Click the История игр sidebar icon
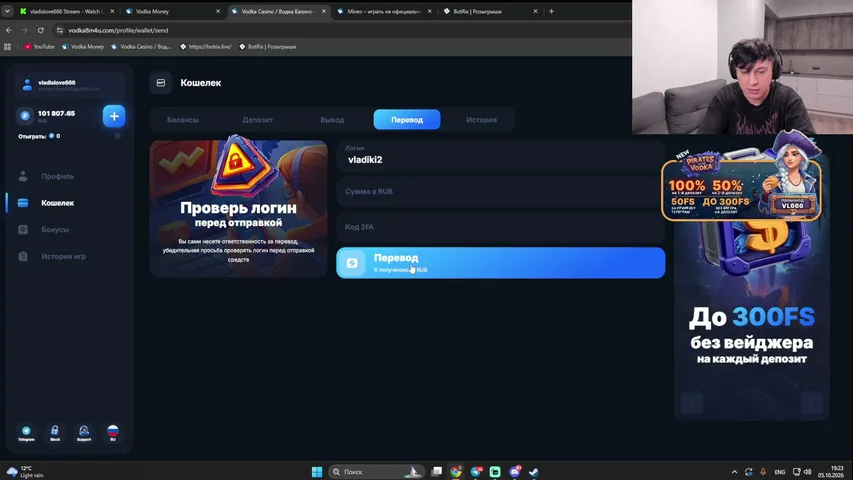853x480 pixels. coord(23,256)
